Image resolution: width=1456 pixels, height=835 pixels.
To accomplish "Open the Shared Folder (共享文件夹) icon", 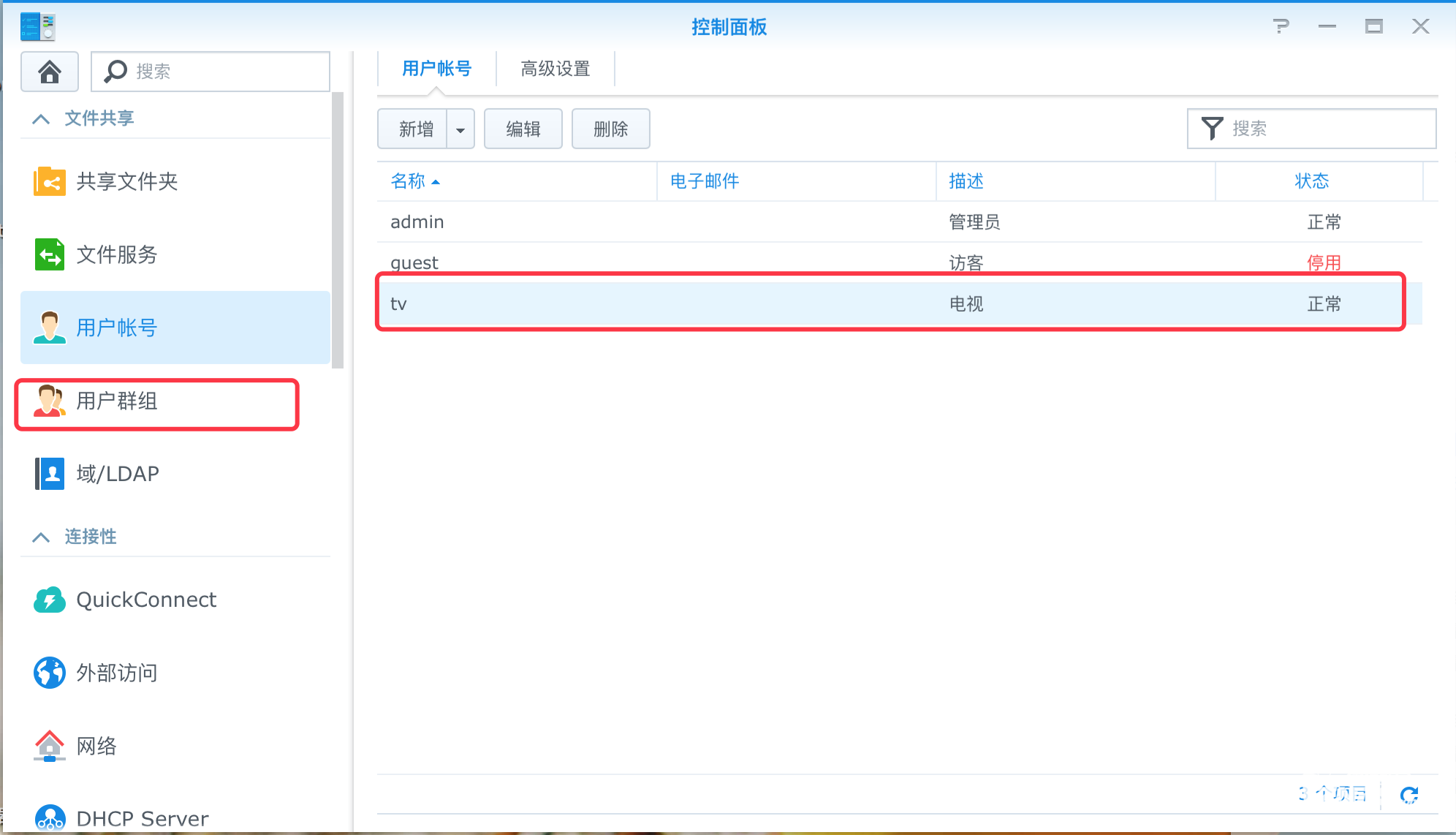I will [x=50, y=181].
